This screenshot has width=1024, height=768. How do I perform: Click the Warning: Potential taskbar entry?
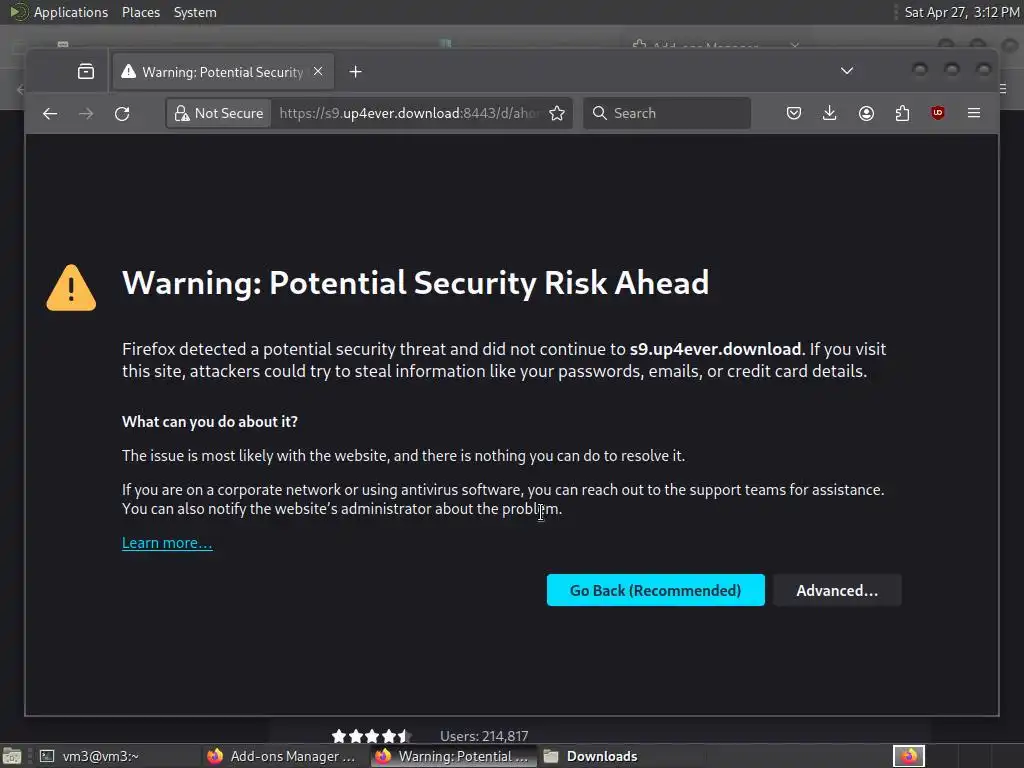point(454,756)
